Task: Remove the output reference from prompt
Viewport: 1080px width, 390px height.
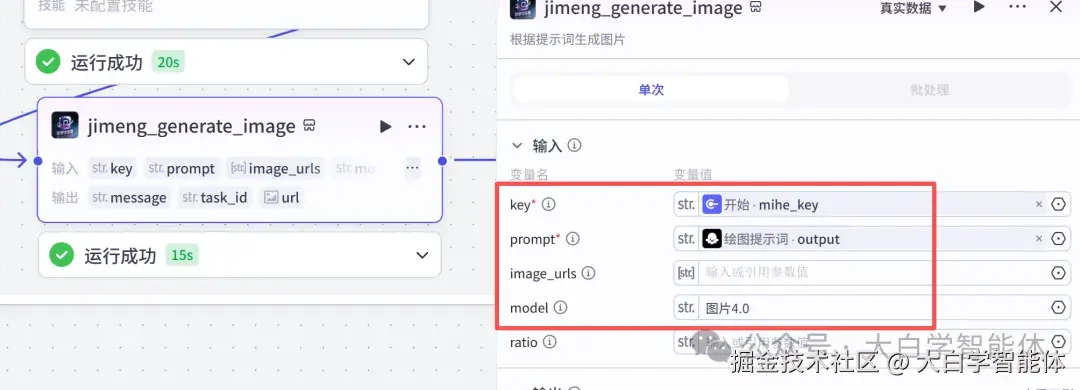Action: click(1039, 239)
